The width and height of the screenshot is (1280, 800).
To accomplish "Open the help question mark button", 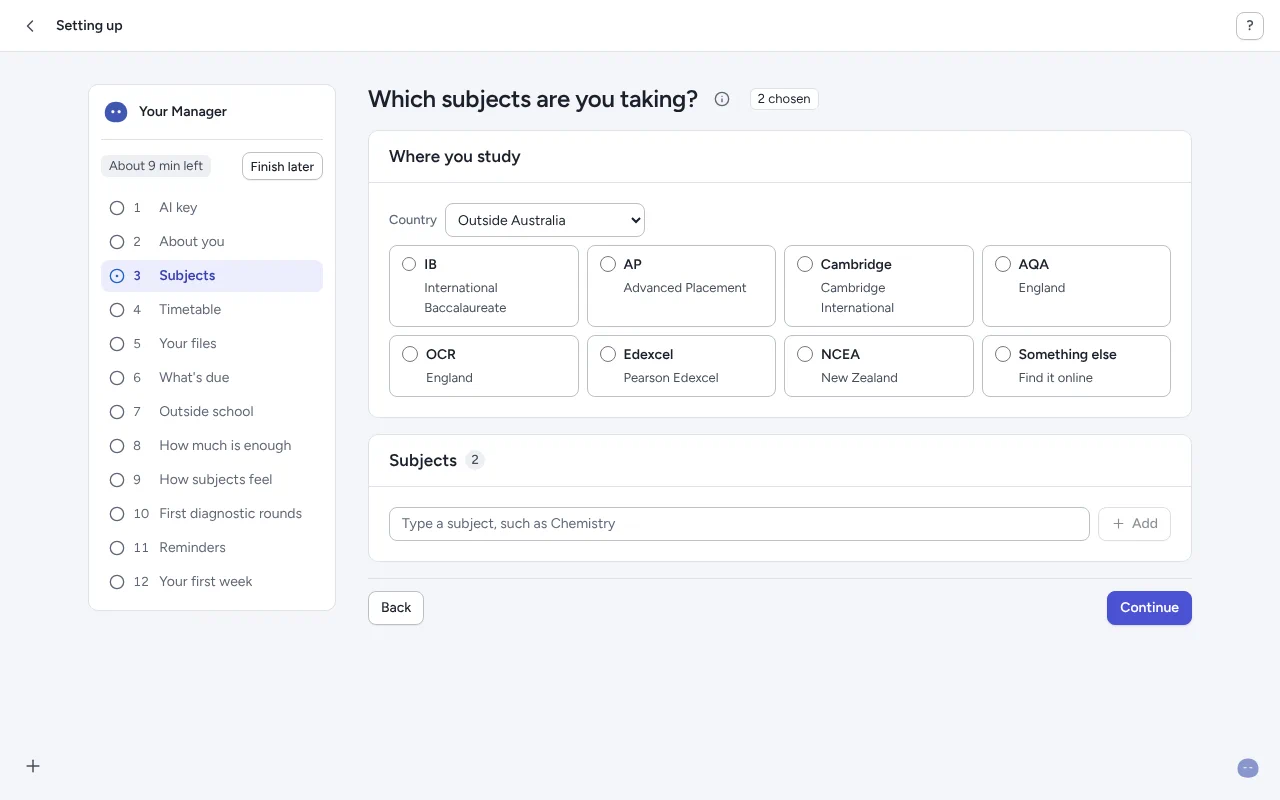I will 1250,26.
